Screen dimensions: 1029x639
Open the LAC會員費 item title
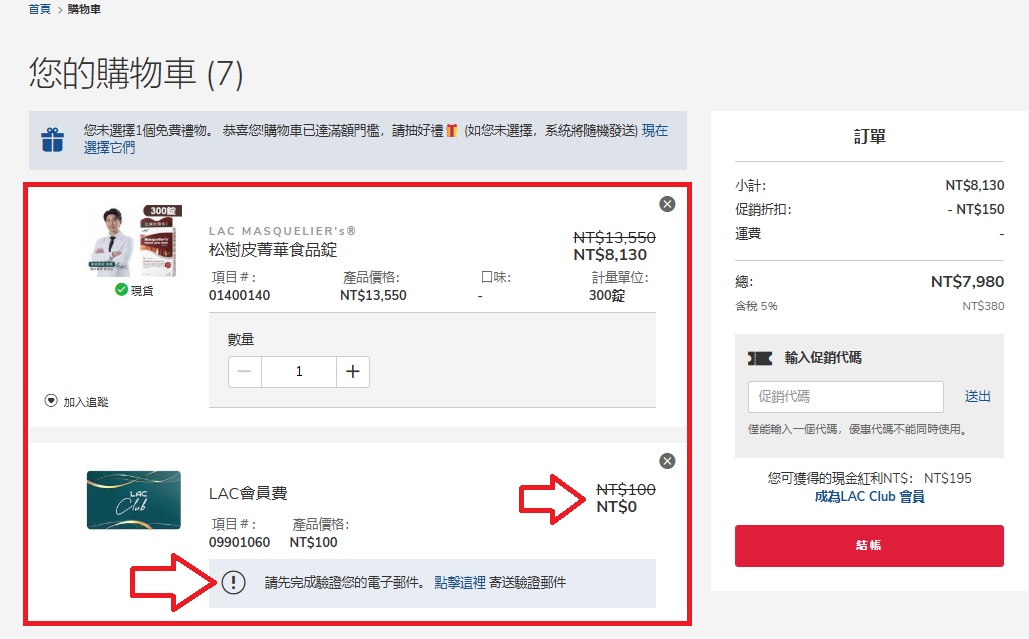tap(248, 493)
